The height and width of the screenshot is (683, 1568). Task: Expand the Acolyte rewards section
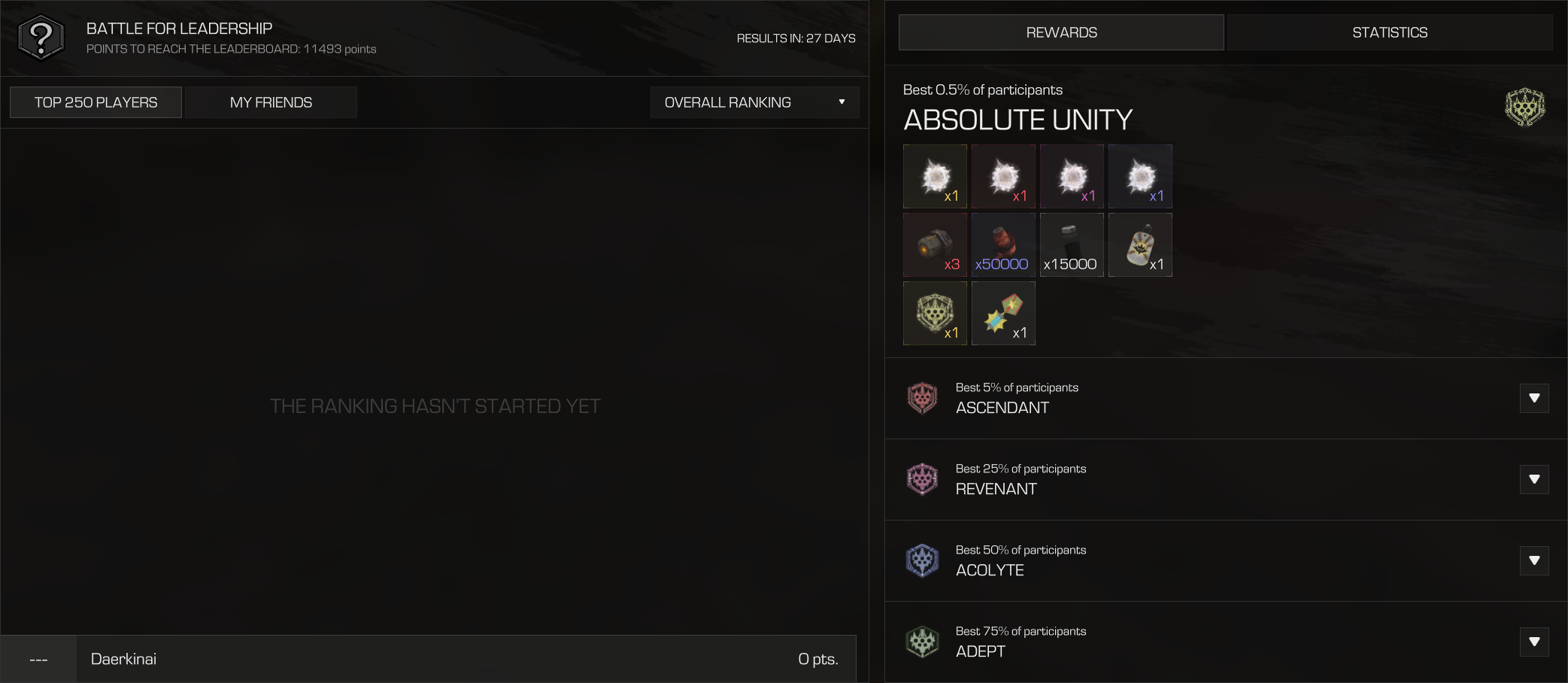point(1534,560)
